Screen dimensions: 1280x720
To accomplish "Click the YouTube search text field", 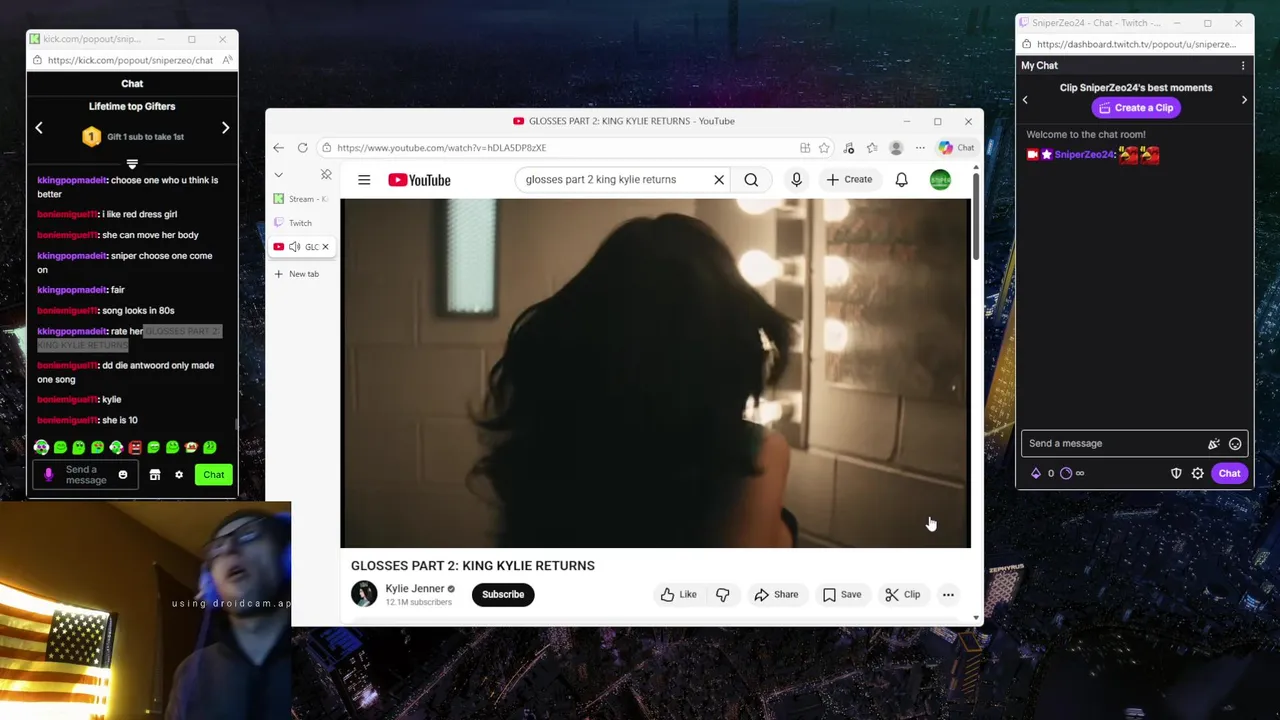I will (615, 180).
